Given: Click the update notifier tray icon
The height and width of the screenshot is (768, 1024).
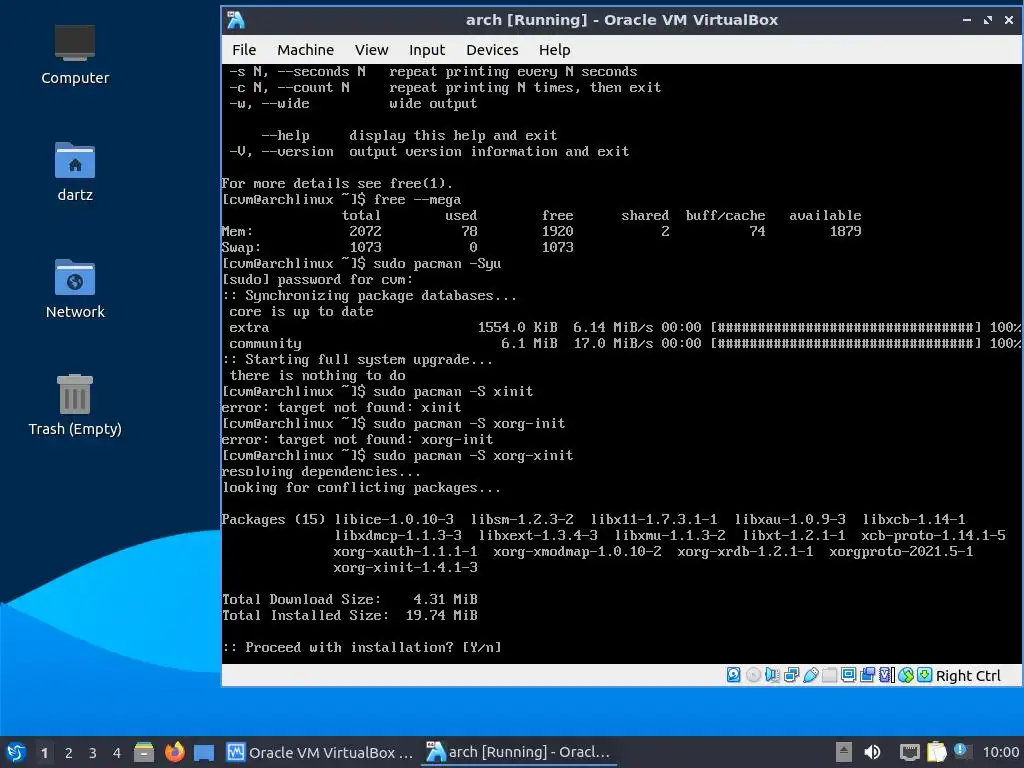Looking at the screenshot, I should pos(961,750).
